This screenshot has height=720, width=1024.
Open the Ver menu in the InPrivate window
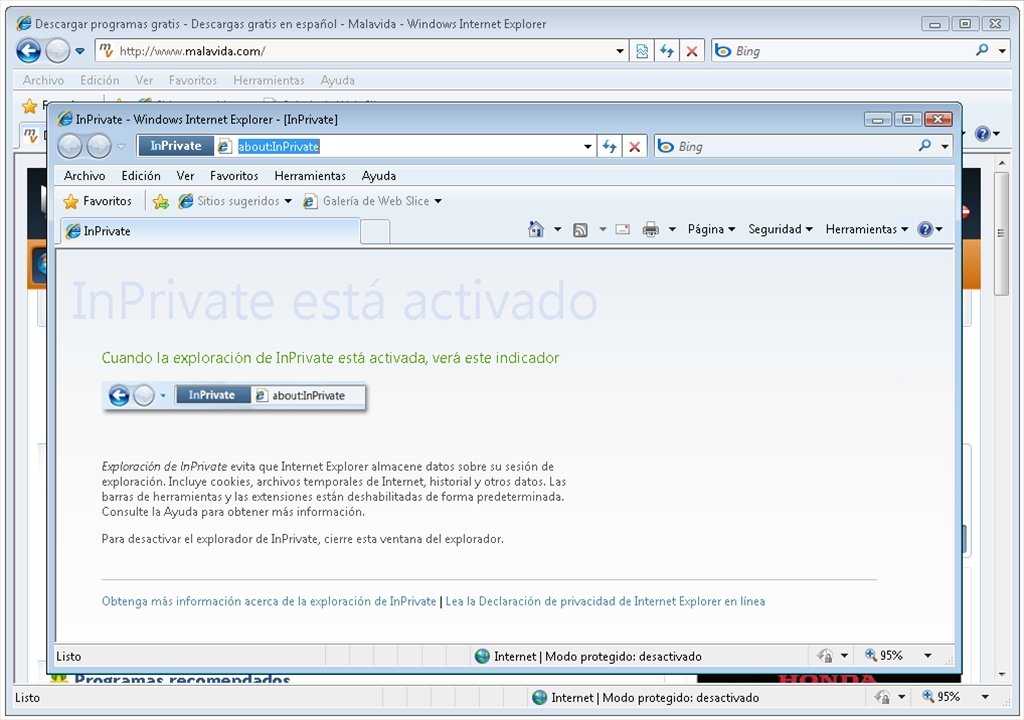coord(185,176)
